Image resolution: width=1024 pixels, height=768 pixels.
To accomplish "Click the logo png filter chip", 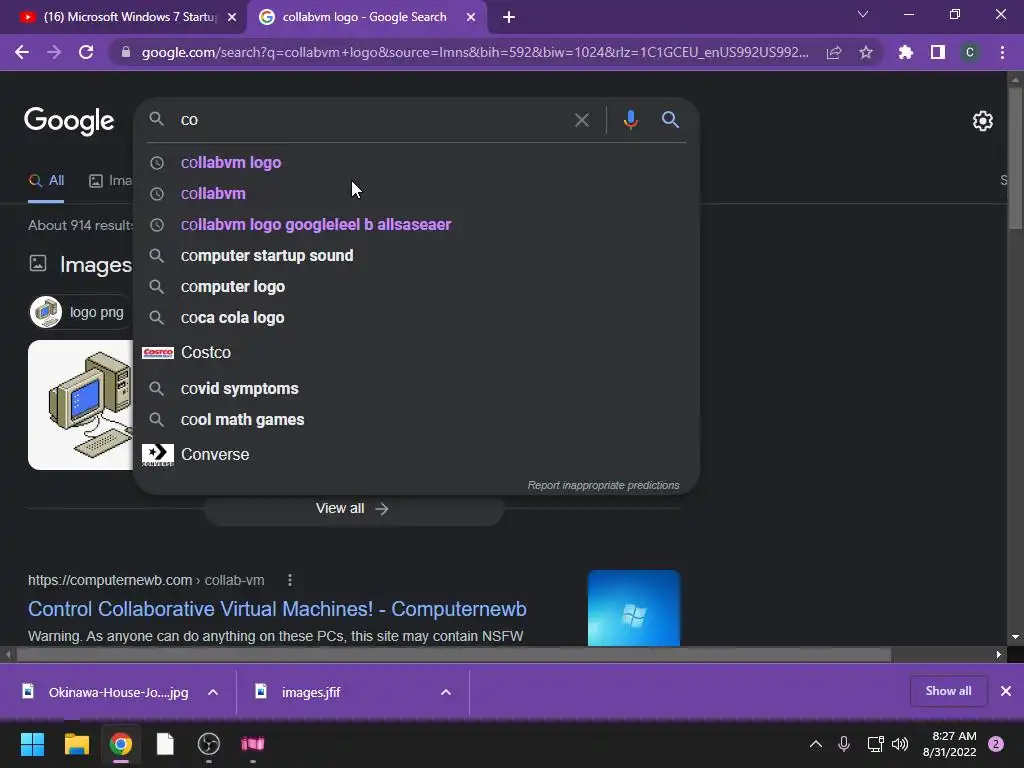I will (x=80, y=312).
